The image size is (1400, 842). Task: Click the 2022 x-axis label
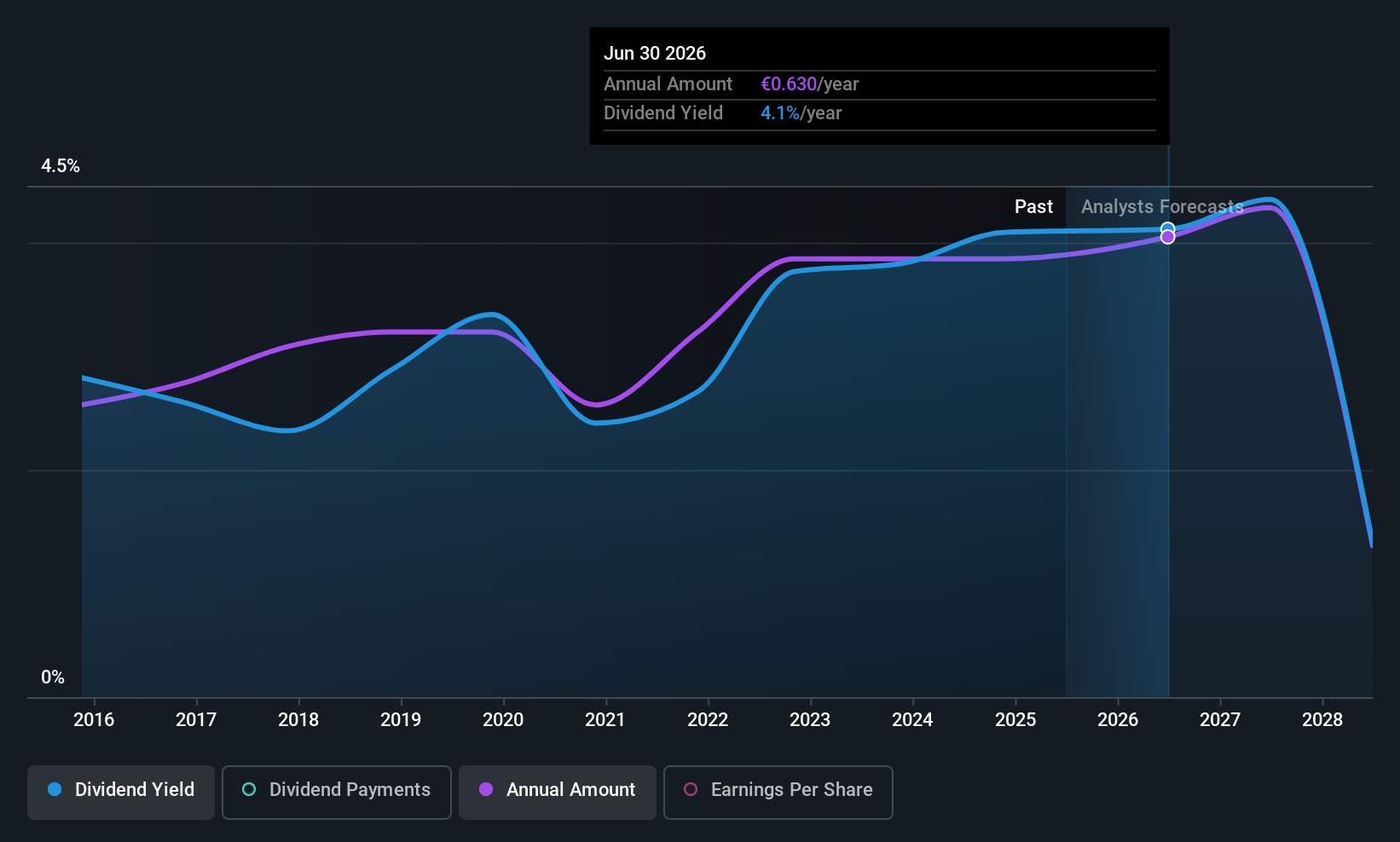tap(708, 720)
